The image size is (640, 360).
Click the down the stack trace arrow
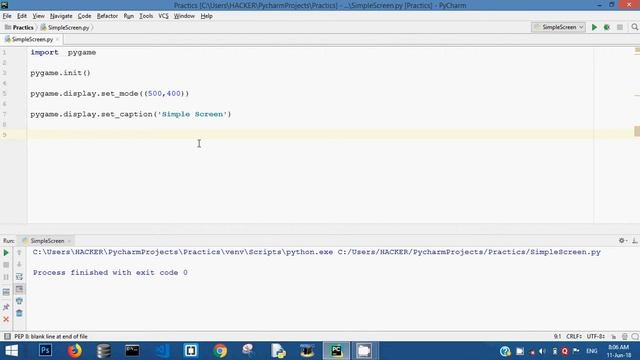coord(19,265)
